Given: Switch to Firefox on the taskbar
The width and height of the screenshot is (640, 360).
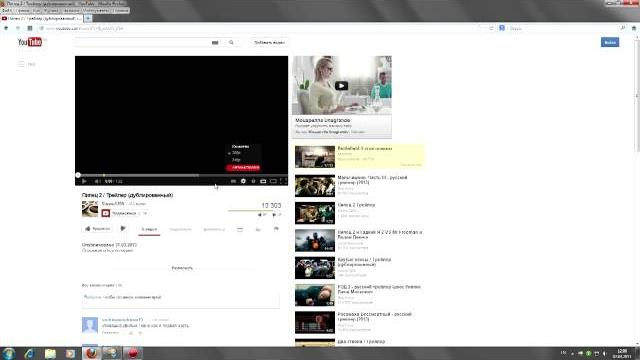Looking at the screenshot, I should point(91,353).
